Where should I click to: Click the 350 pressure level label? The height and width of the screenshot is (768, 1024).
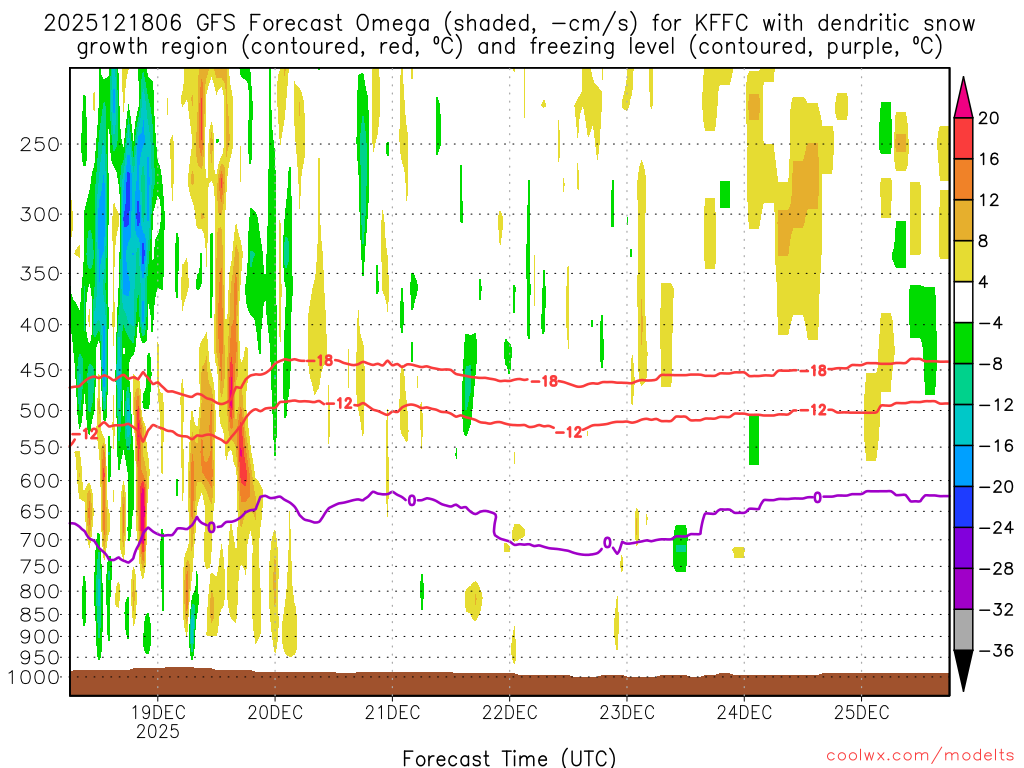pyautogui.click(x=40, y=274)
